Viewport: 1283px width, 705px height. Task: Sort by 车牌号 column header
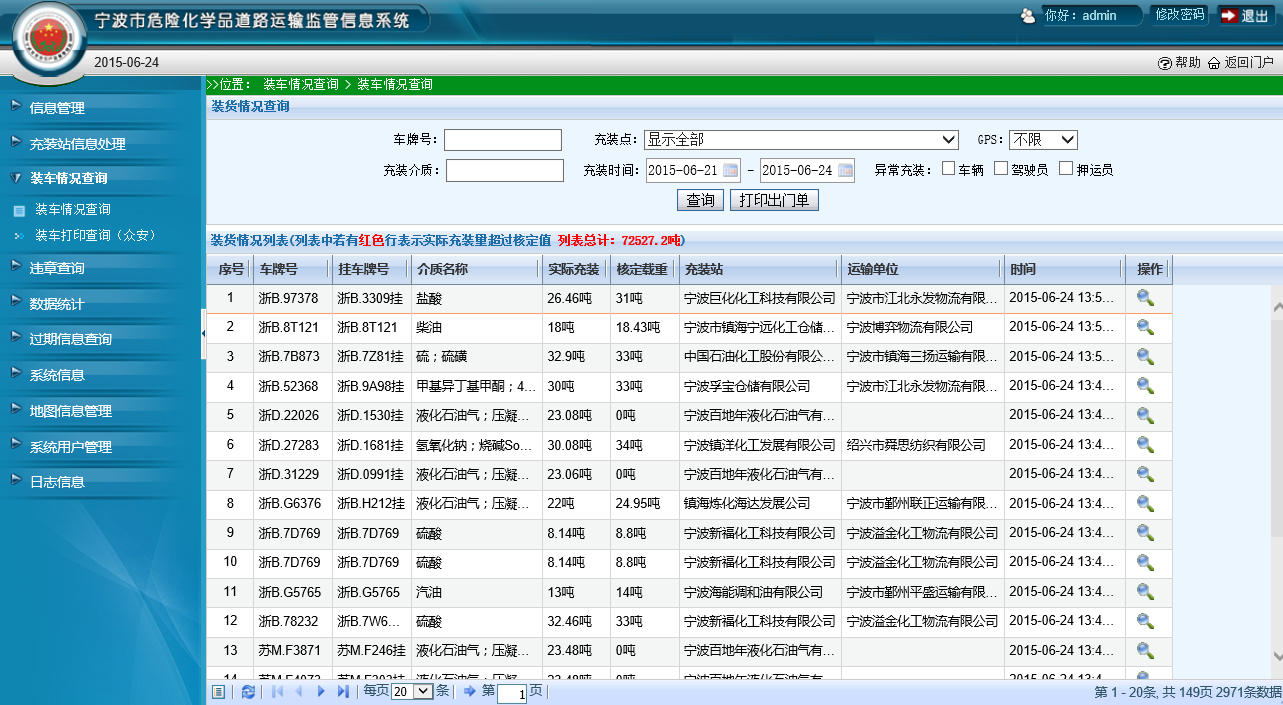tap(292, 270)
